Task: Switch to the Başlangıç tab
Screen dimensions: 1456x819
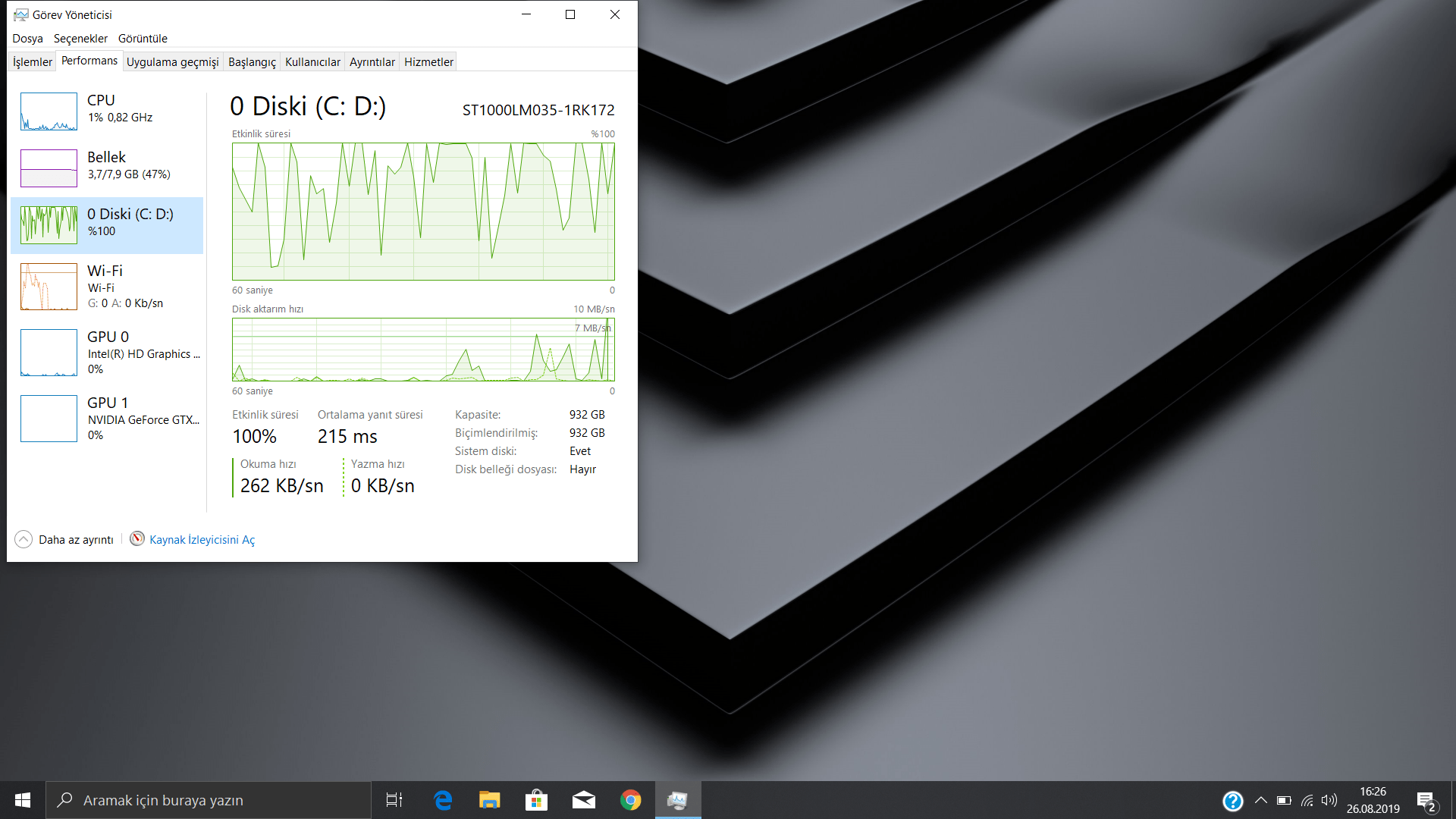Action: pyautogui.click(x=251, y=61)
